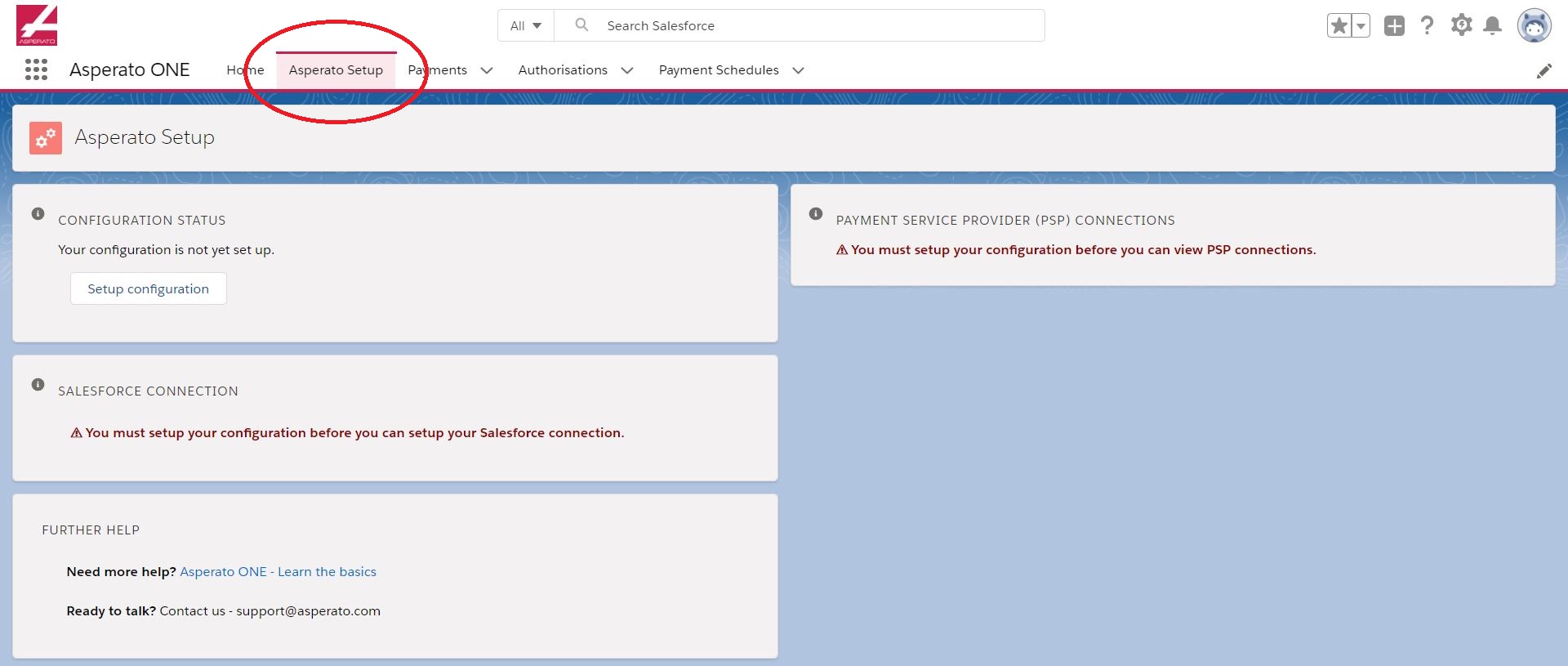Open Asperato ONE - Learn the basics link
Image resolution: width=1568 pixels, height=666 pixels.
point(278,572)
